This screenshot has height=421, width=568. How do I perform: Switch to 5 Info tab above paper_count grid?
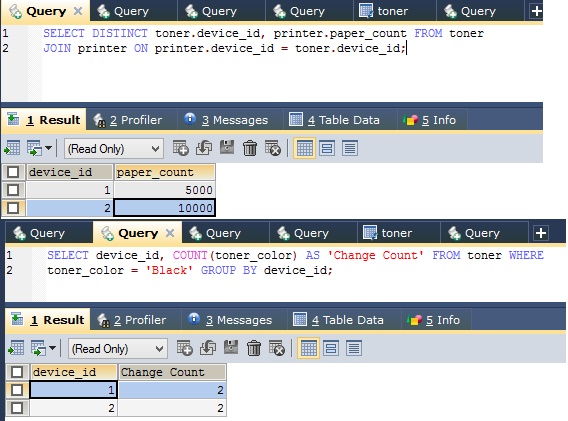(433, 120)
